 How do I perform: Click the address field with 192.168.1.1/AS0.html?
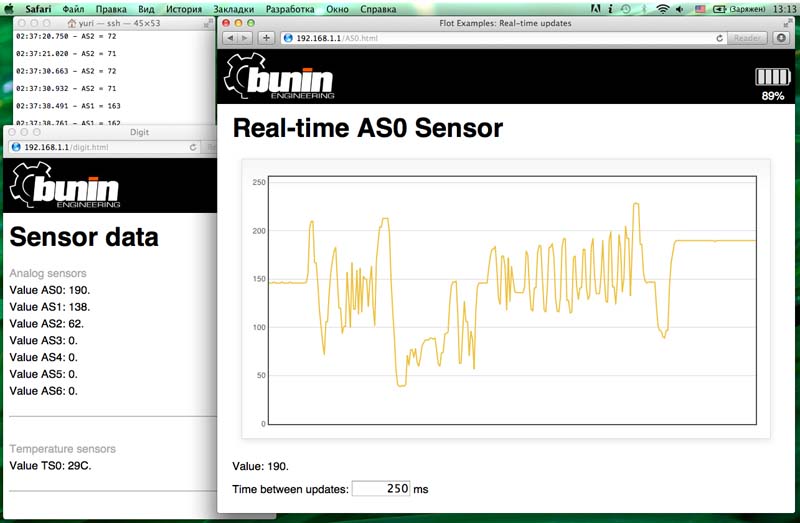click(x=504, y=38)
